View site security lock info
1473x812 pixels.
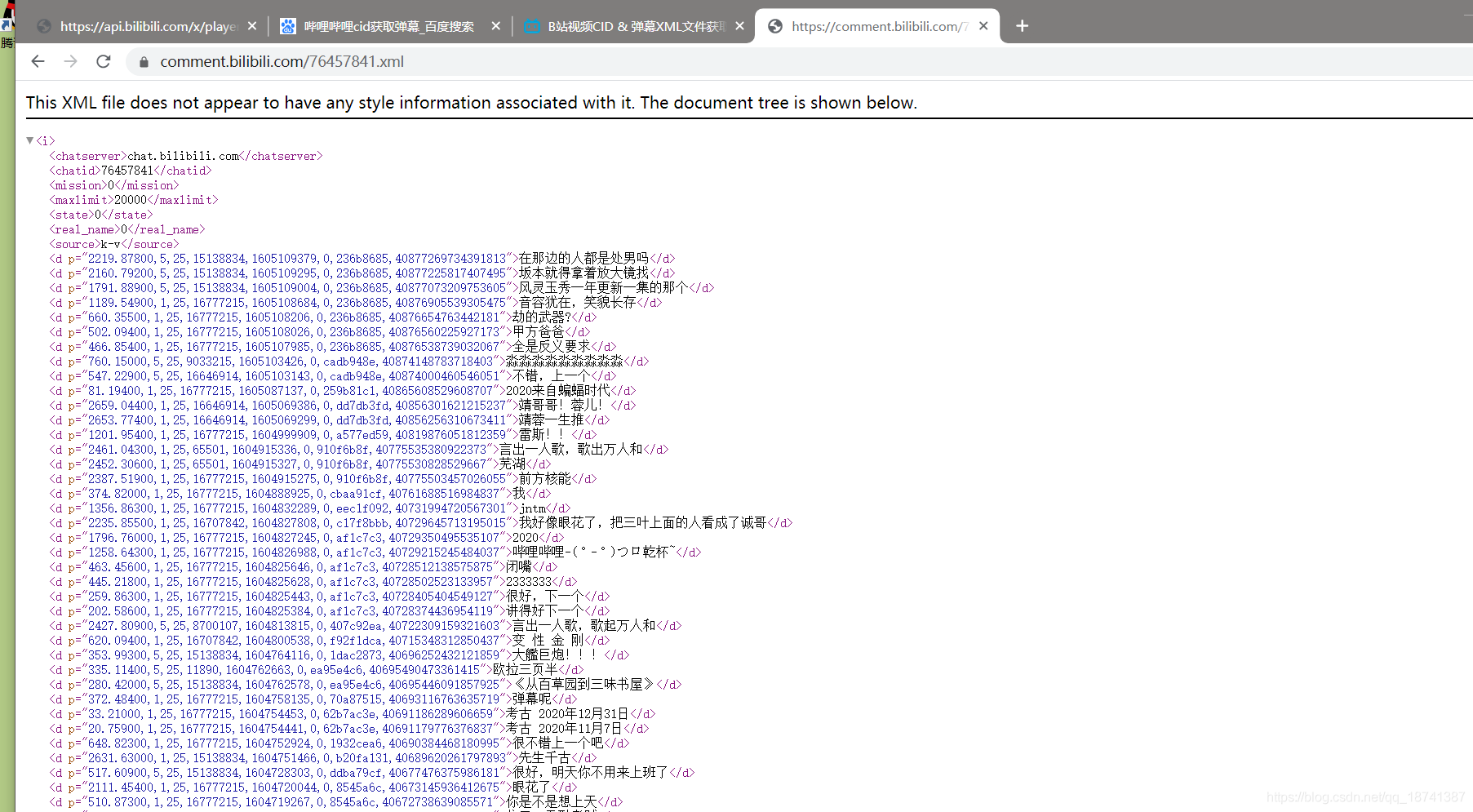(144, 62)
